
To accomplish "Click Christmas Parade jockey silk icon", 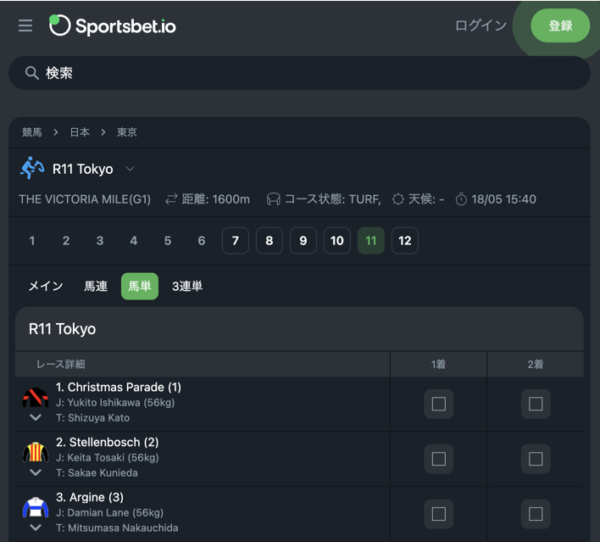I will (35, 397).
